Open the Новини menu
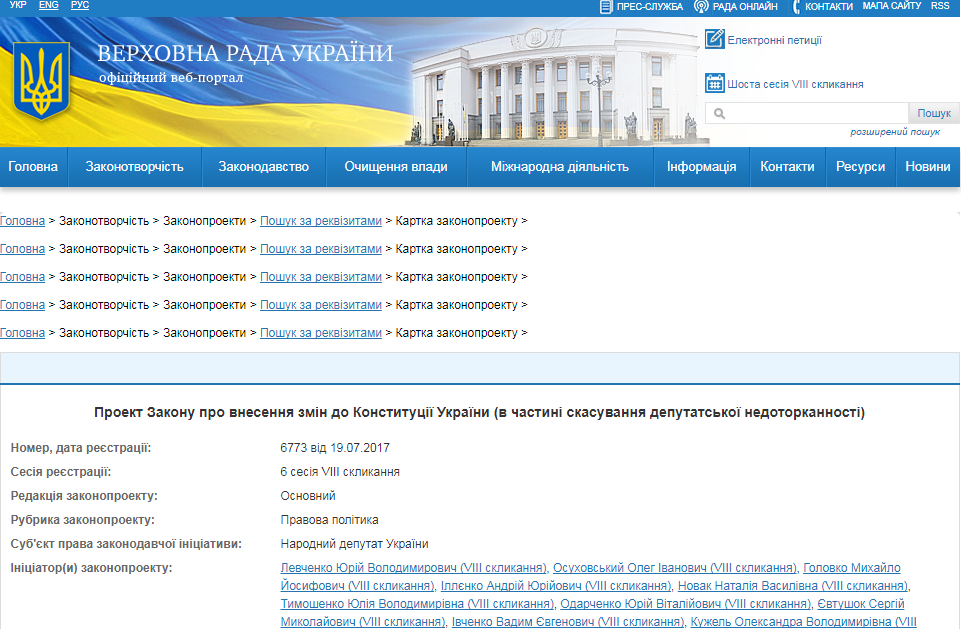 point(928,167)
